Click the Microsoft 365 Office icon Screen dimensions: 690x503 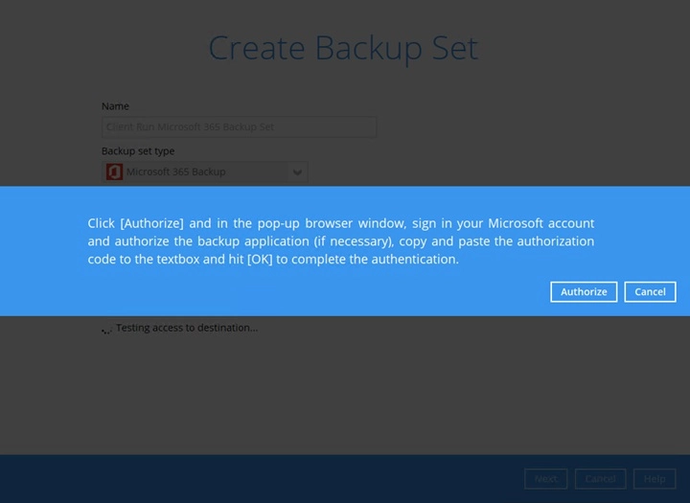(114, 172)
